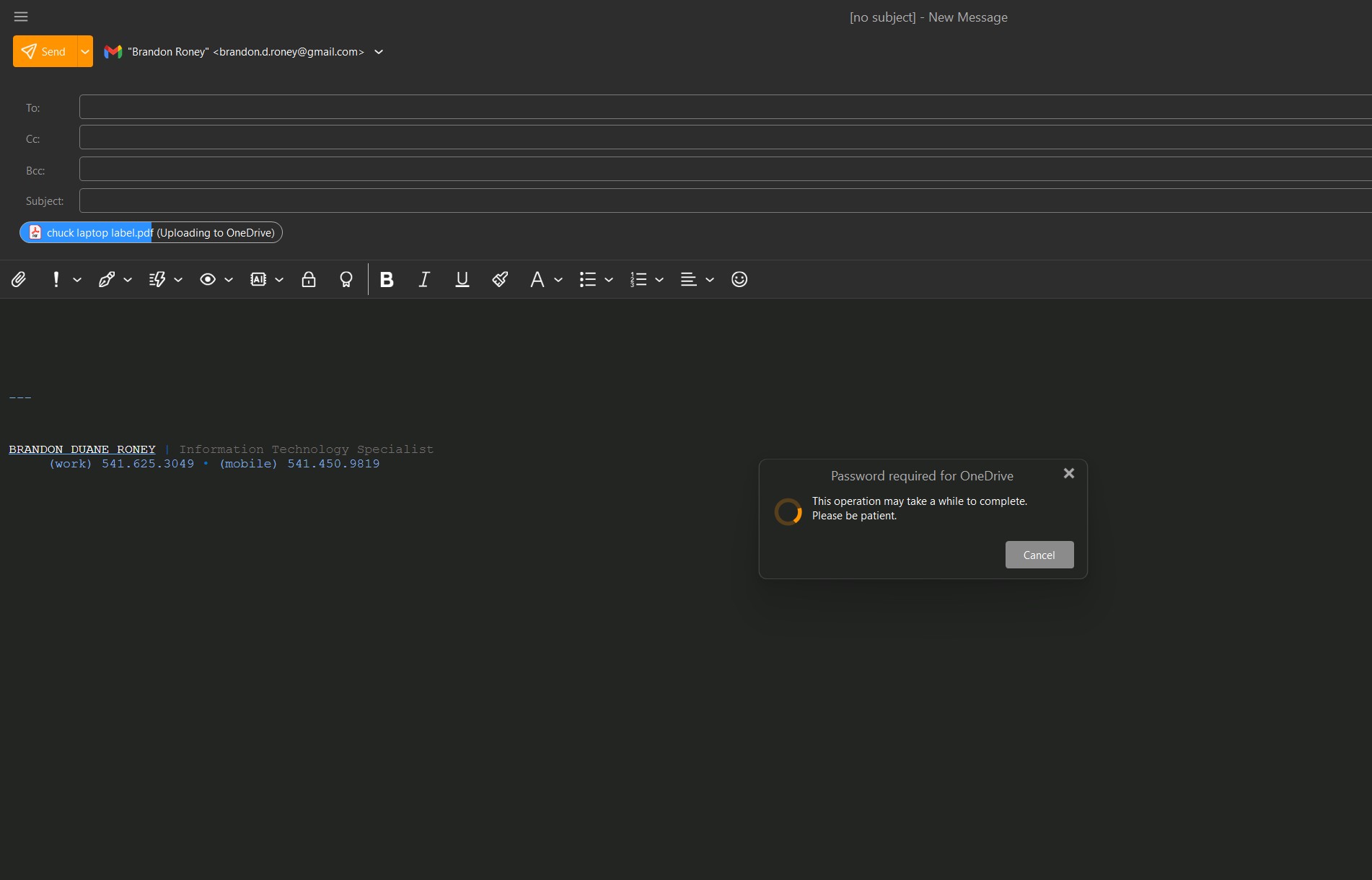
Task: Open the bulleted list menu arrow
Action: click(x=609, y=280)
